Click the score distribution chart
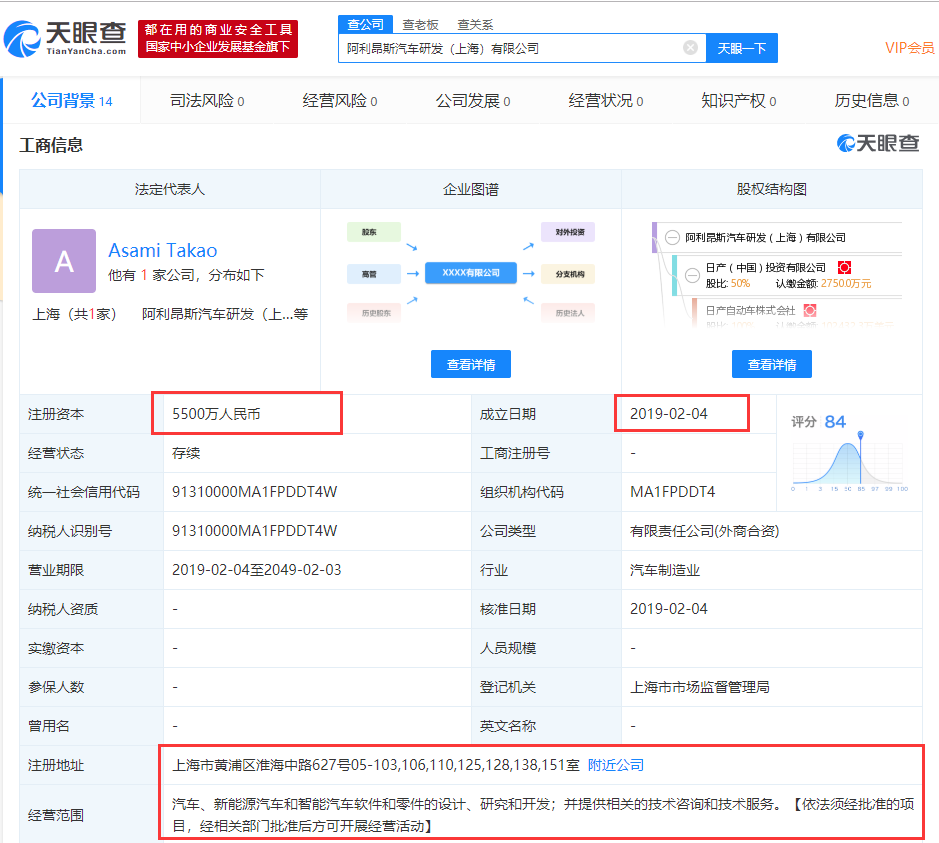The width and height of the screenshot is (939, 843). click(x=849, y=462)
